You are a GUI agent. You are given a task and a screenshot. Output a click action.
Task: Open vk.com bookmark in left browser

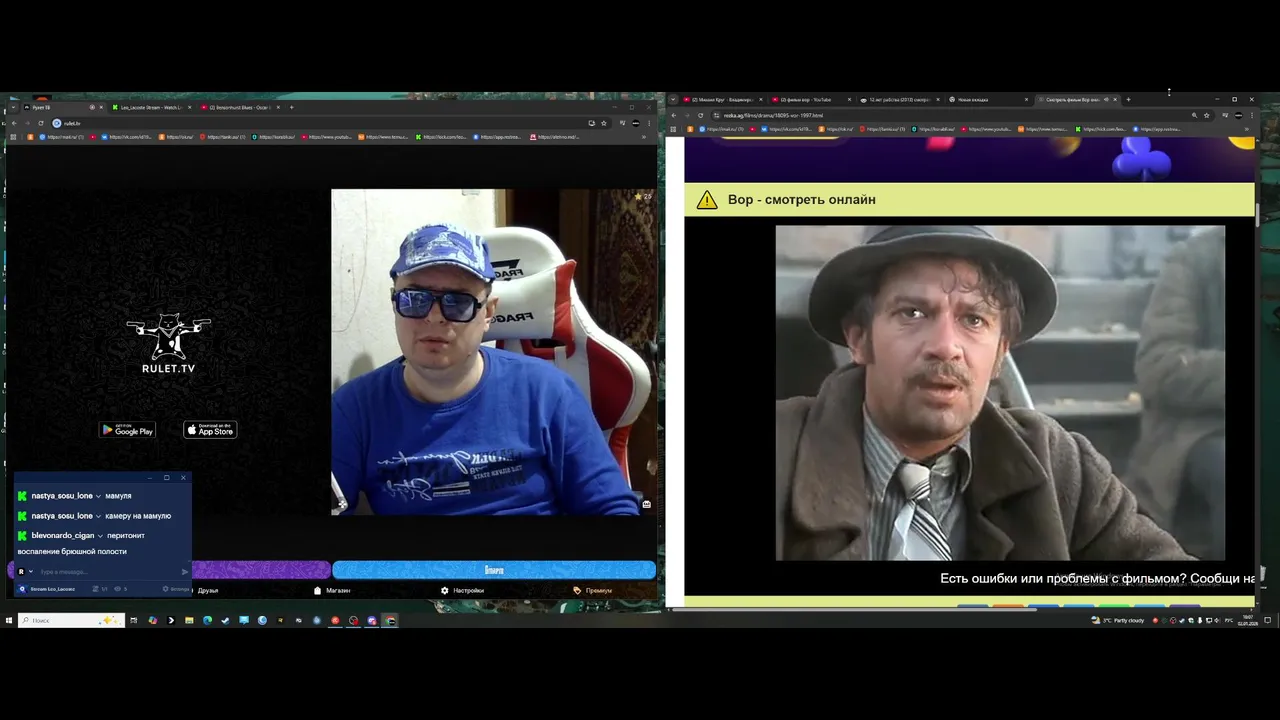pos(128,137)
